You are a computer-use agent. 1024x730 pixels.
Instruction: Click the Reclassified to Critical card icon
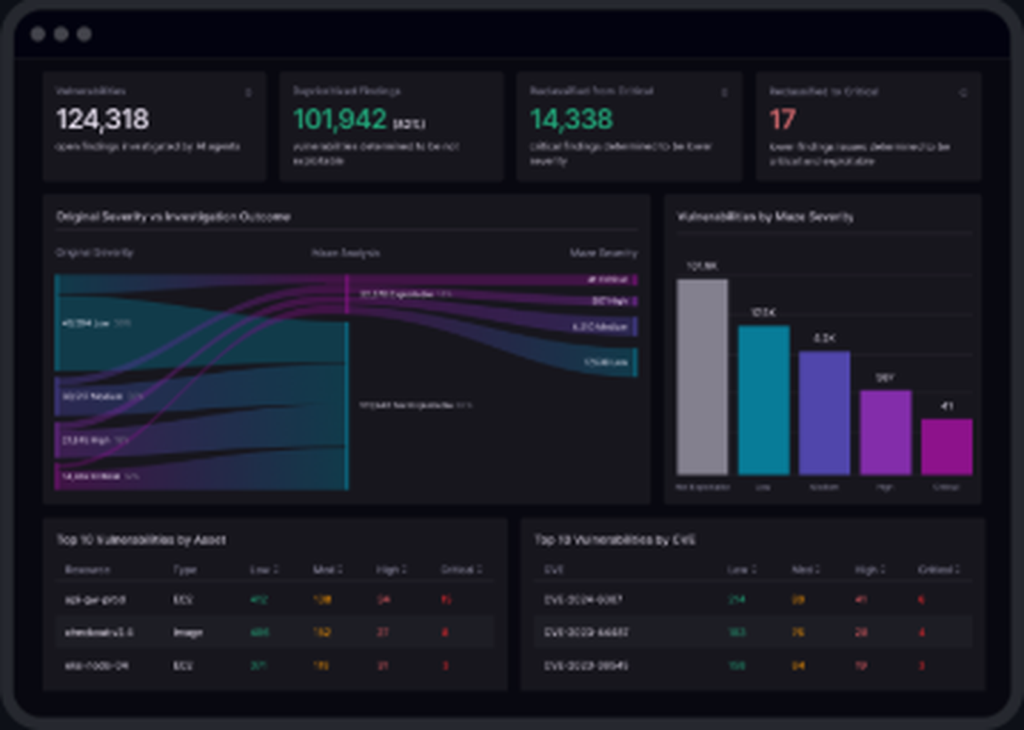[x=963, y=93]
